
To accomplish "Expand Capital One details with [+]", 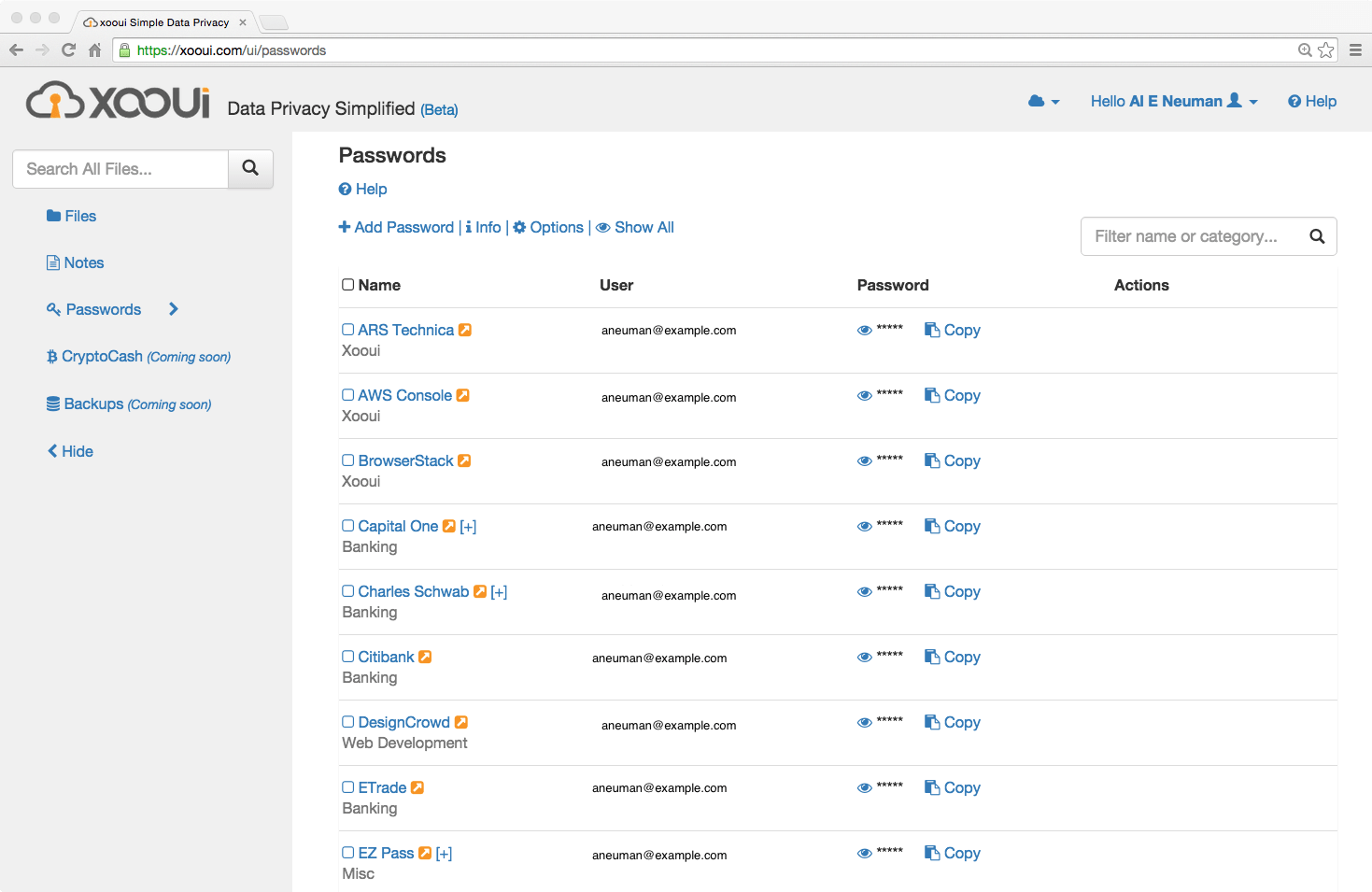I will point(468,527).
